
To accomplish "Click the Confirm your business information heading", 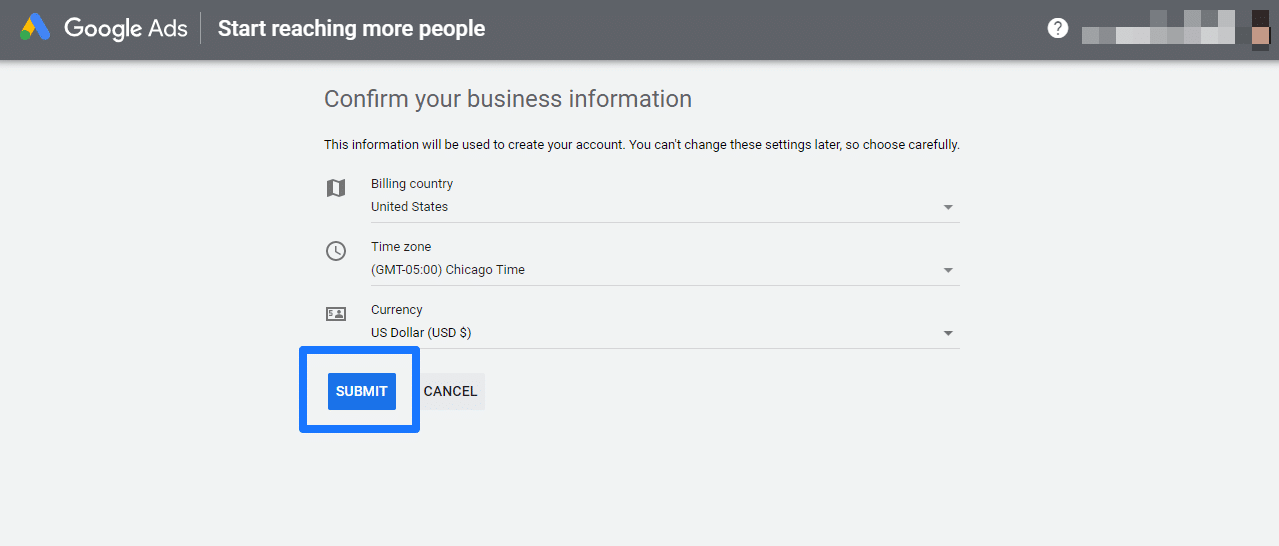I will [x=507, y=99].
